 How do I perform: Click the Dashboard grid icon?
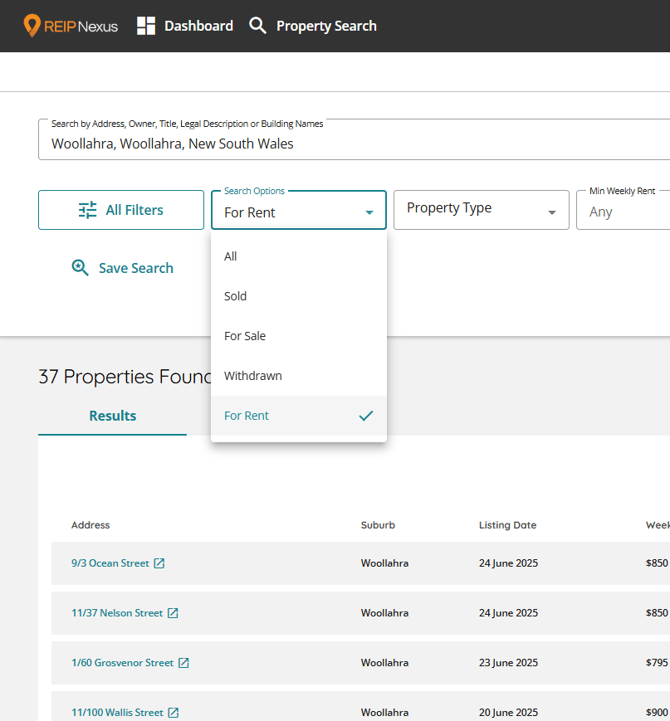[146, 26]
